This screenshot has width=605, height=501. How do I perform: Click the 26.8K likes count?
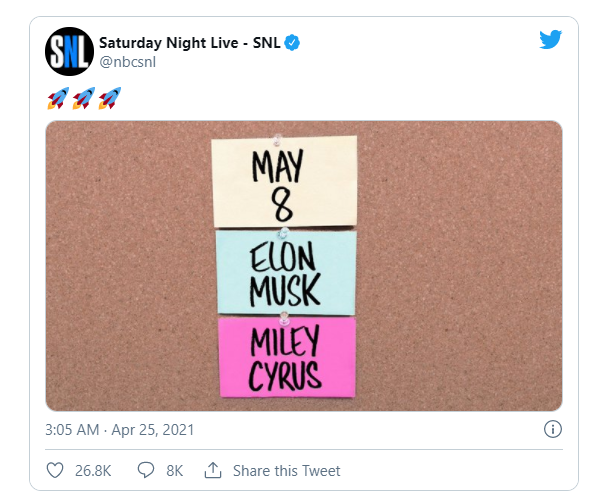92,470
